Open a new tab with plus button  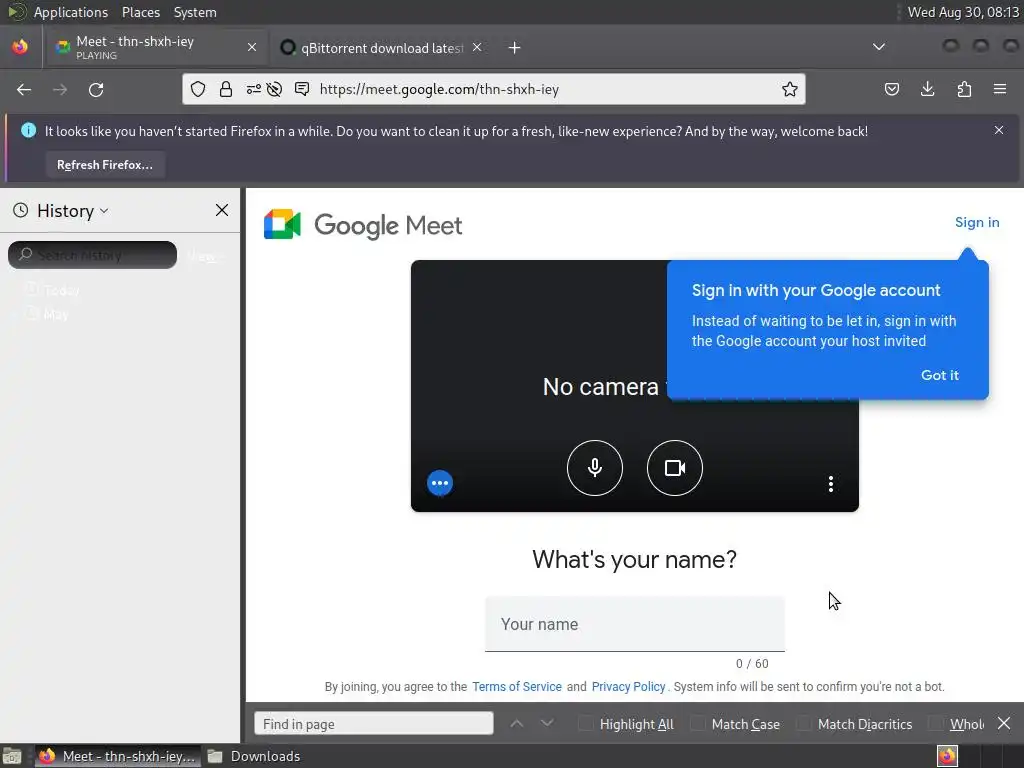click(515, 48)
